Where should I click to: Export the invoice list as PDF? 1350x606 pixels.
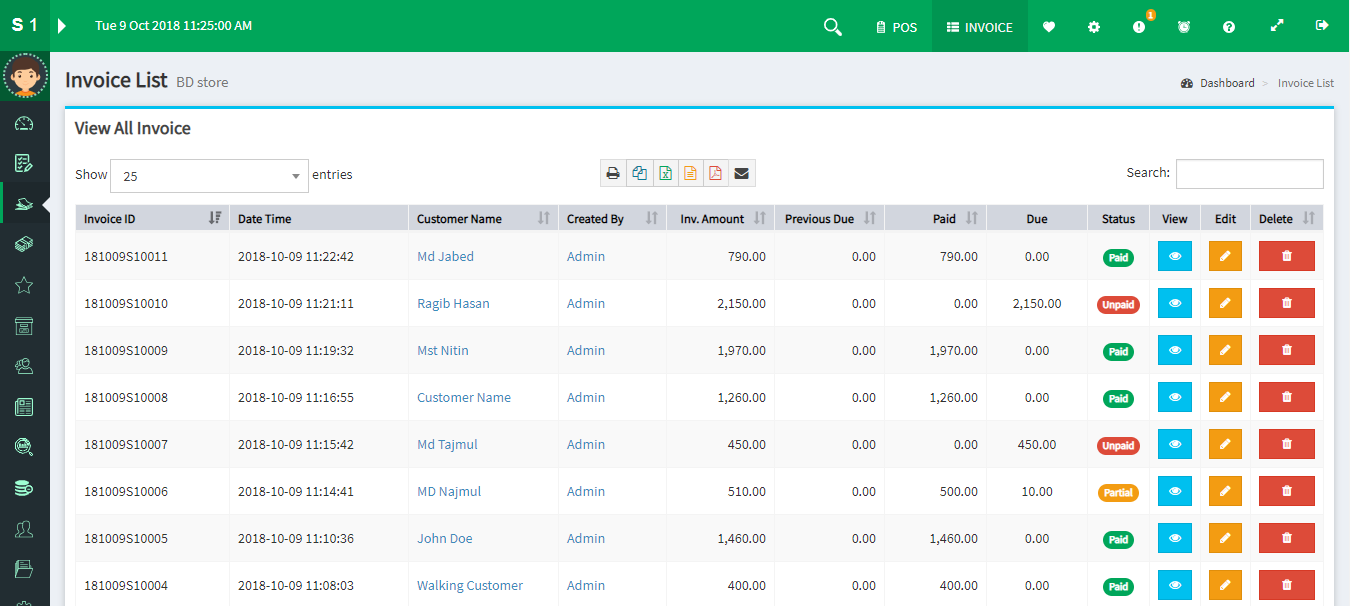pos(716,173)
